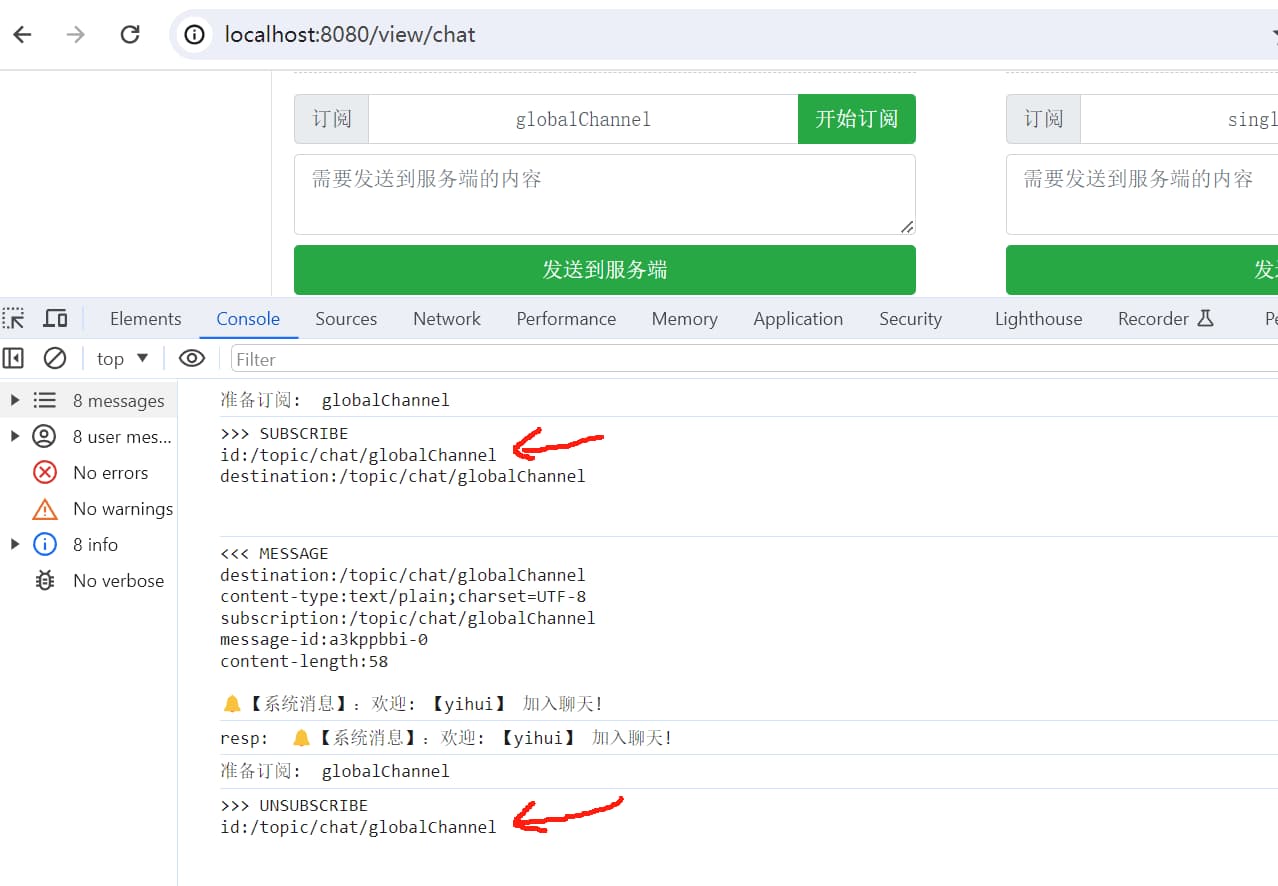Image resolution: width=1278 pixels, height=886 pixels.
Task: Expand the 8 user messages group
Action: click(x=15, y=436)
